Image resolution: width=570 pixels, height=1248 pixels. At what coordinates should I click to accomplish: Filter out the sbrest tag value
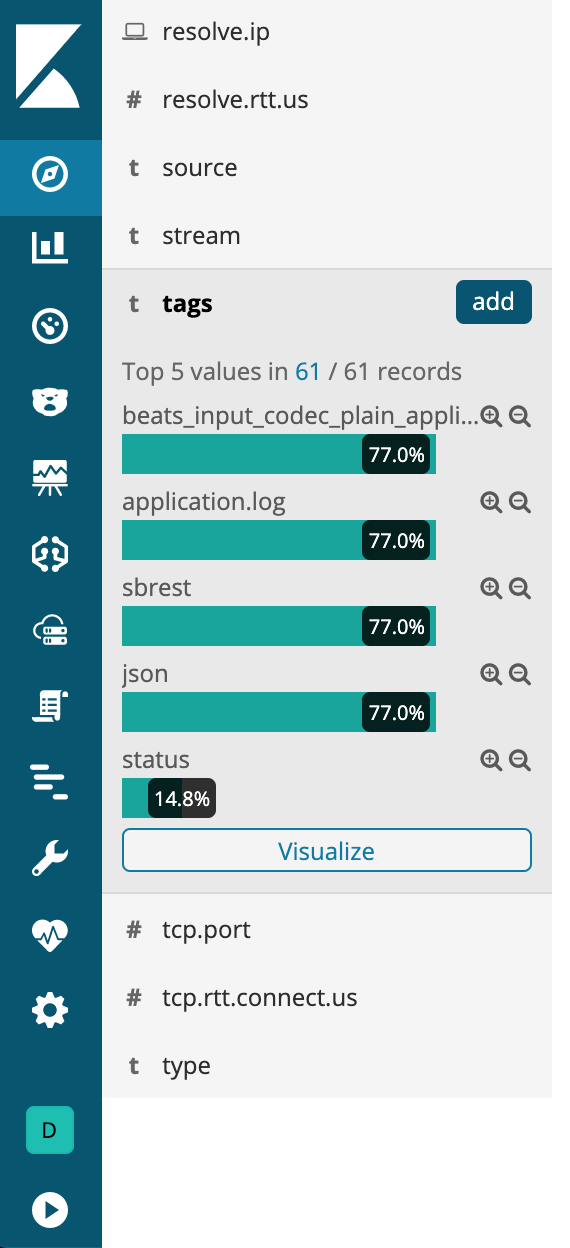tap(519, 589)
